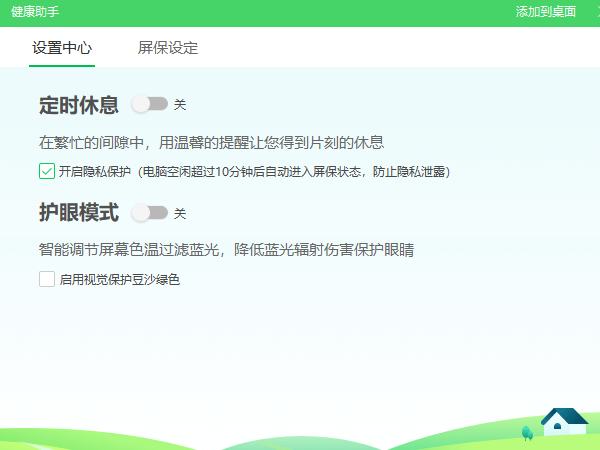Screen dimensions: 600x450
Task: Click the 关 status label beside 定时休息
Action: coord(180,104)
